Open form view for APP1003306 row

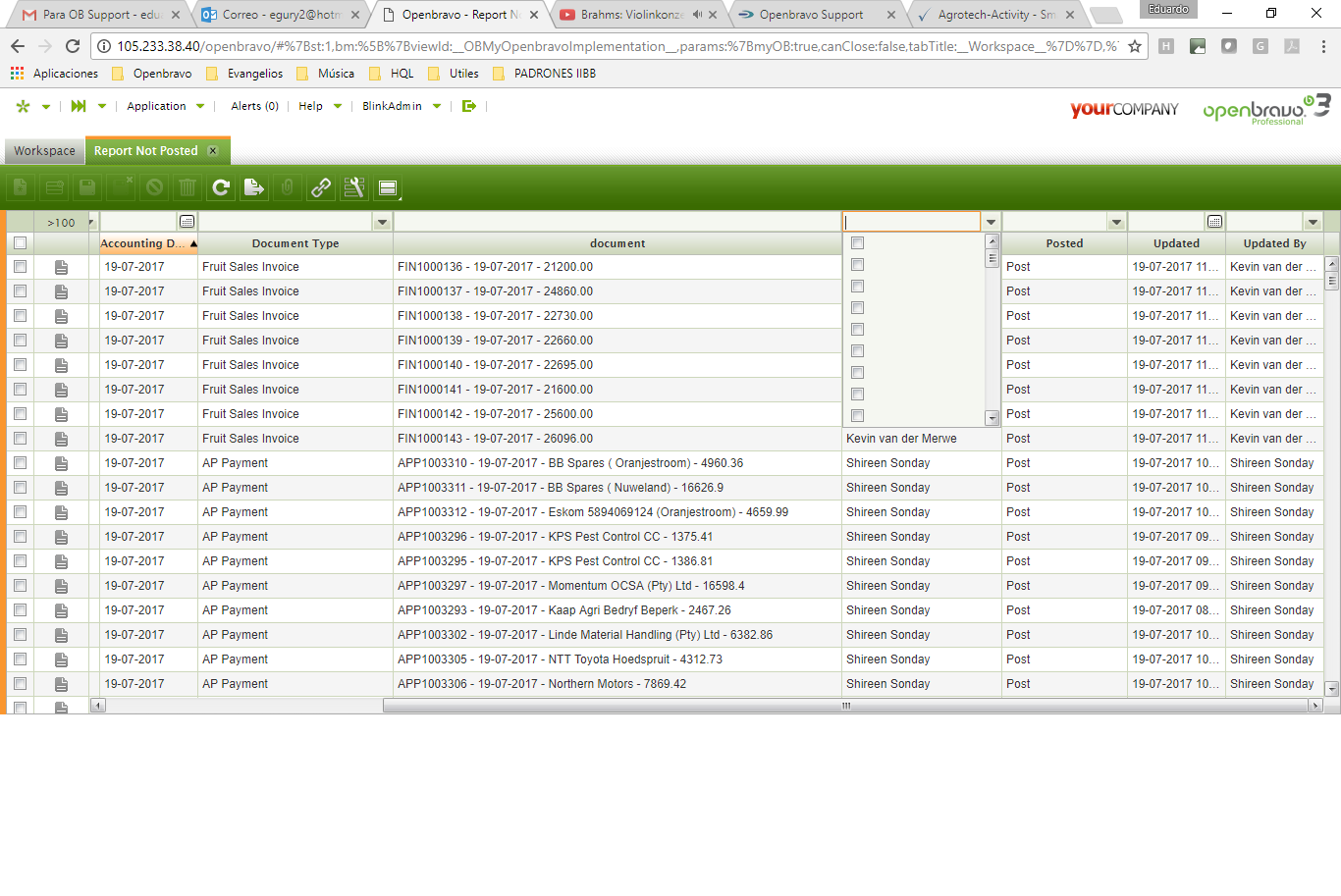[x=61, y=684]
